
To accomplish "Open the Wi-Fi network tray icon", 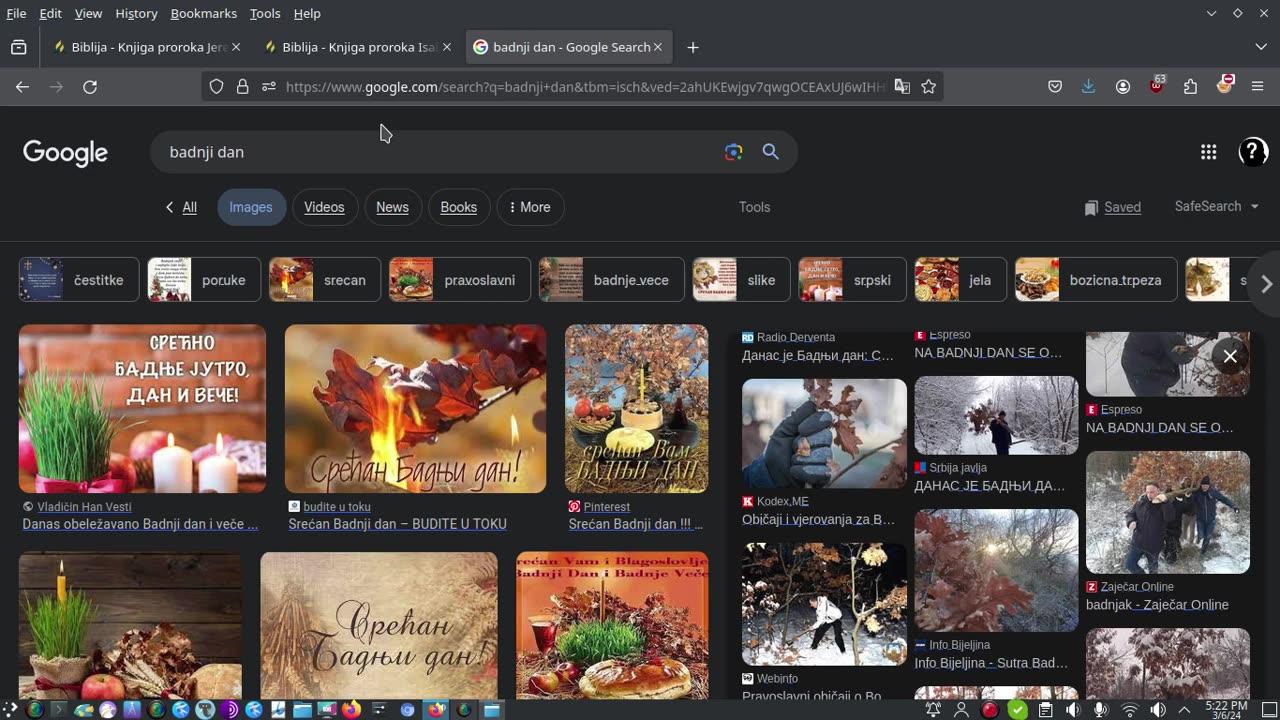I will coord(1130,710).
